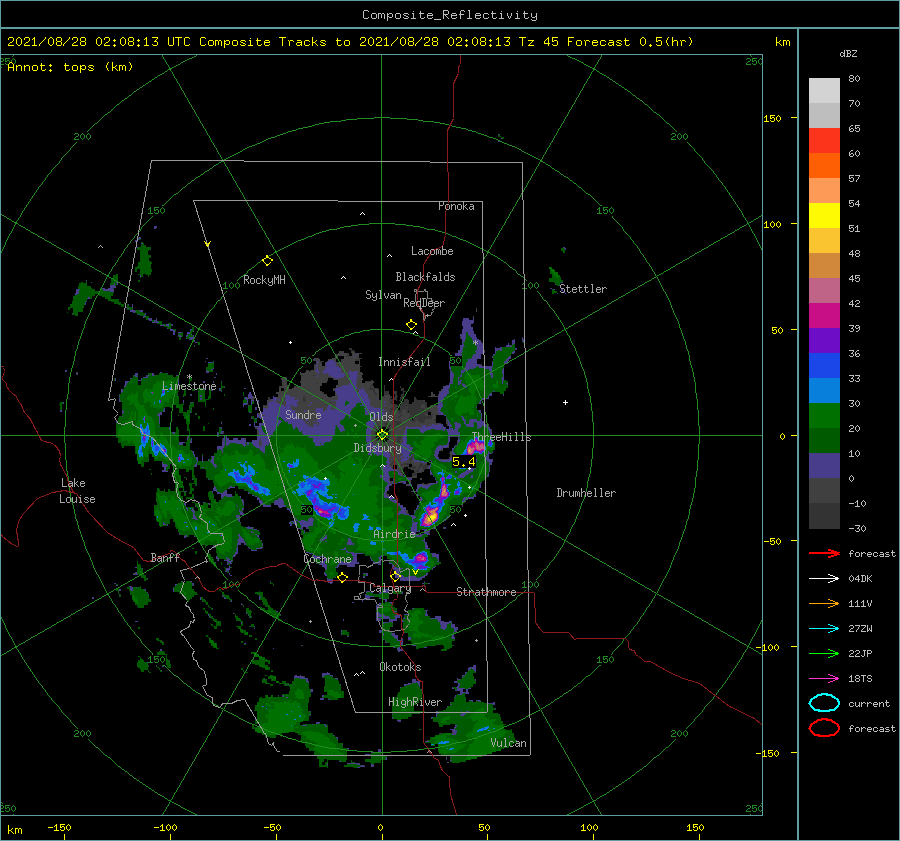Click the cyan 27ZW arrow symbol
The image size is (900, 841).
click(x=824, y=629)
